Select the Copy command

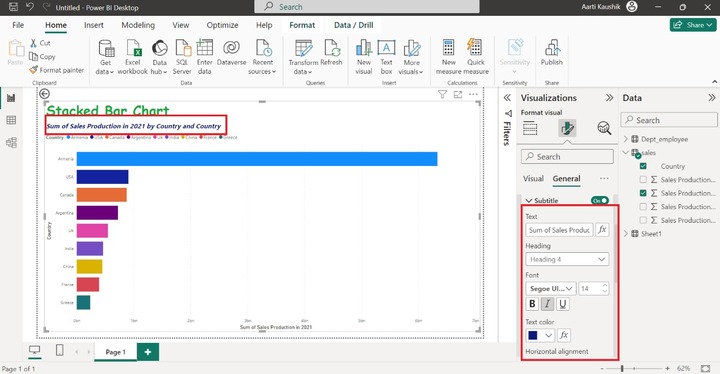(42, 57)
